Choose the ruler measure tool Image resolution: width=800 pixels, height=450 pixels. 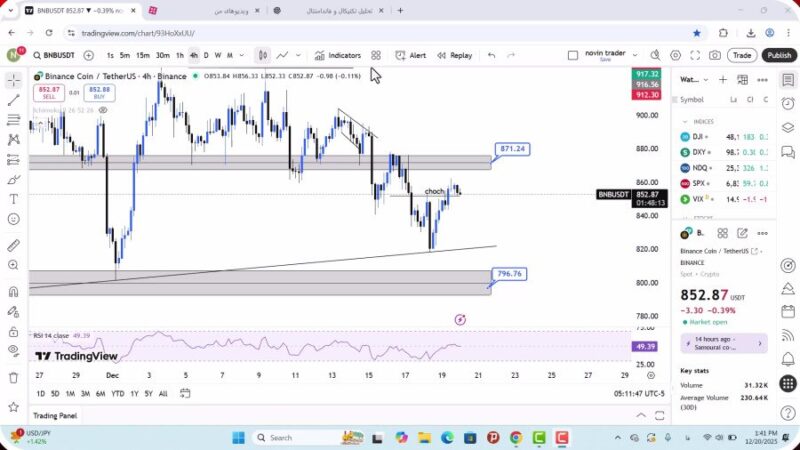[x=13, y=245]
